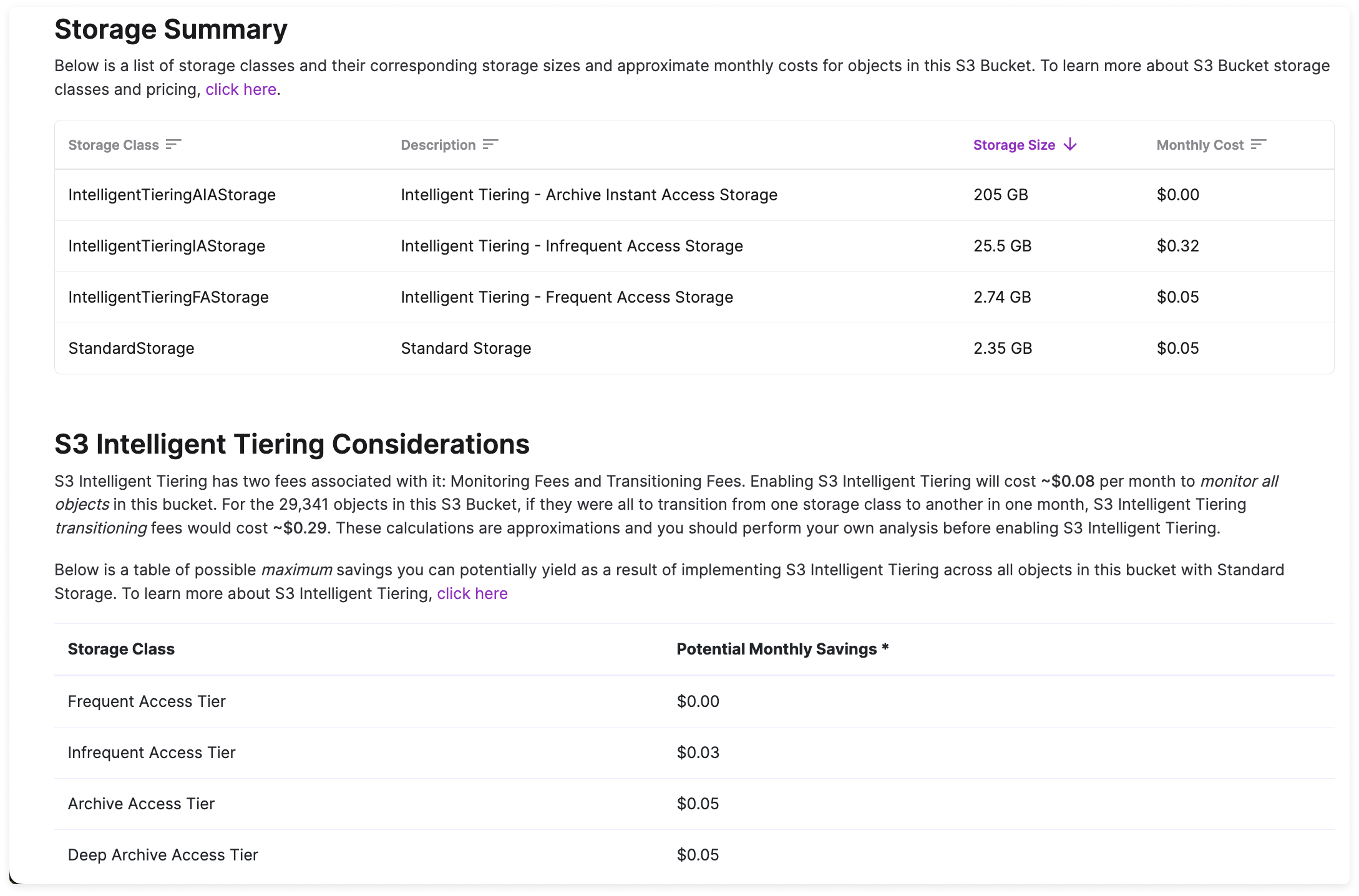
Task: Open the storage classes pricing click here link
Action: click(241, 90)
